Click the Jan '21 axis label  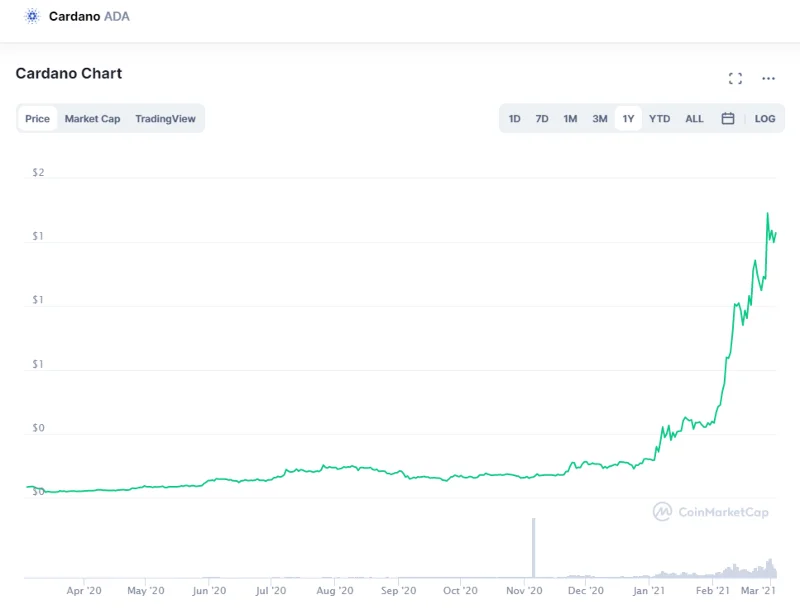point(648,591)
